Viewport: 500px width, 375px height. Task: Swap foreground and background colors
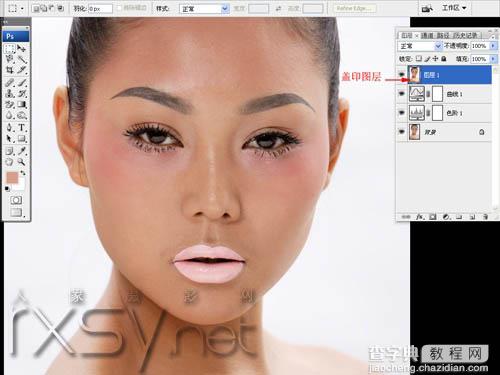[x=23, y=173]
